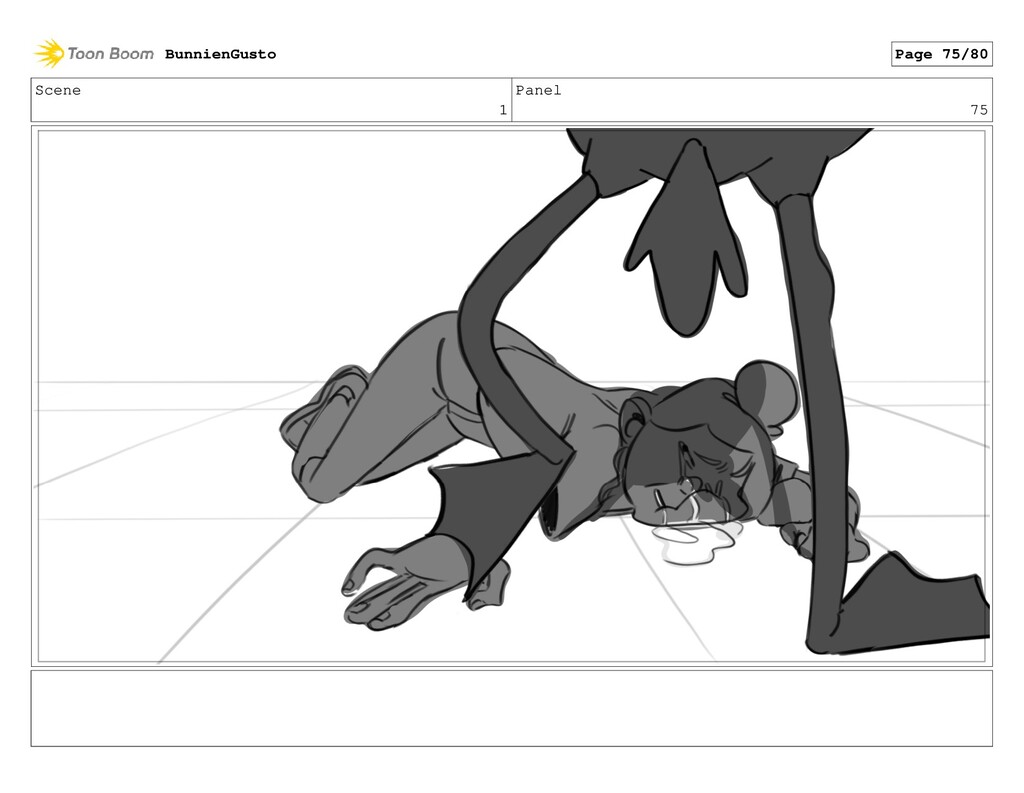Click the Panel label in header table

pyautogui.click(x=538, y=90)
